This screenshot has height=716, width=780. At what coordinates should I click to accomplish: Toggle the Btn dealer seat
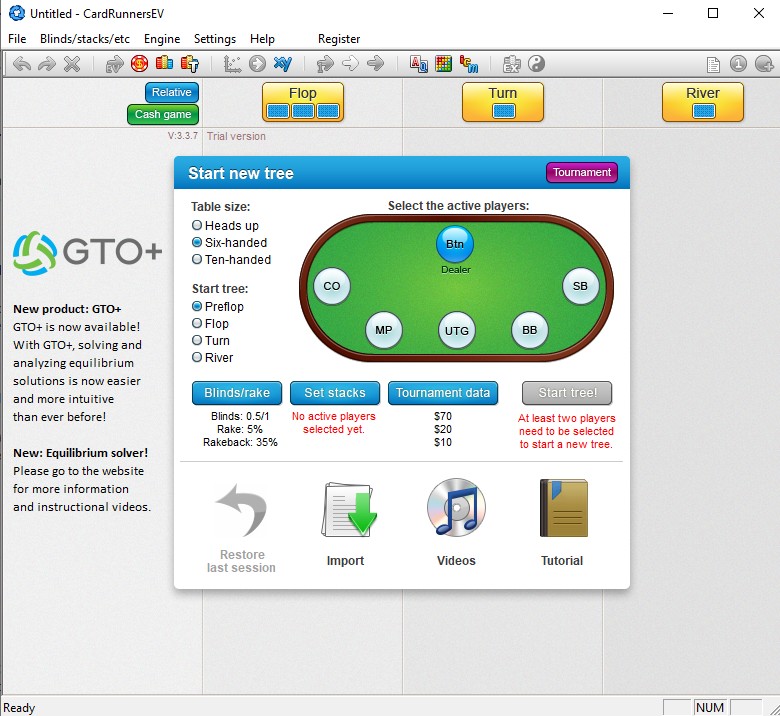click(x=455, y=244)
